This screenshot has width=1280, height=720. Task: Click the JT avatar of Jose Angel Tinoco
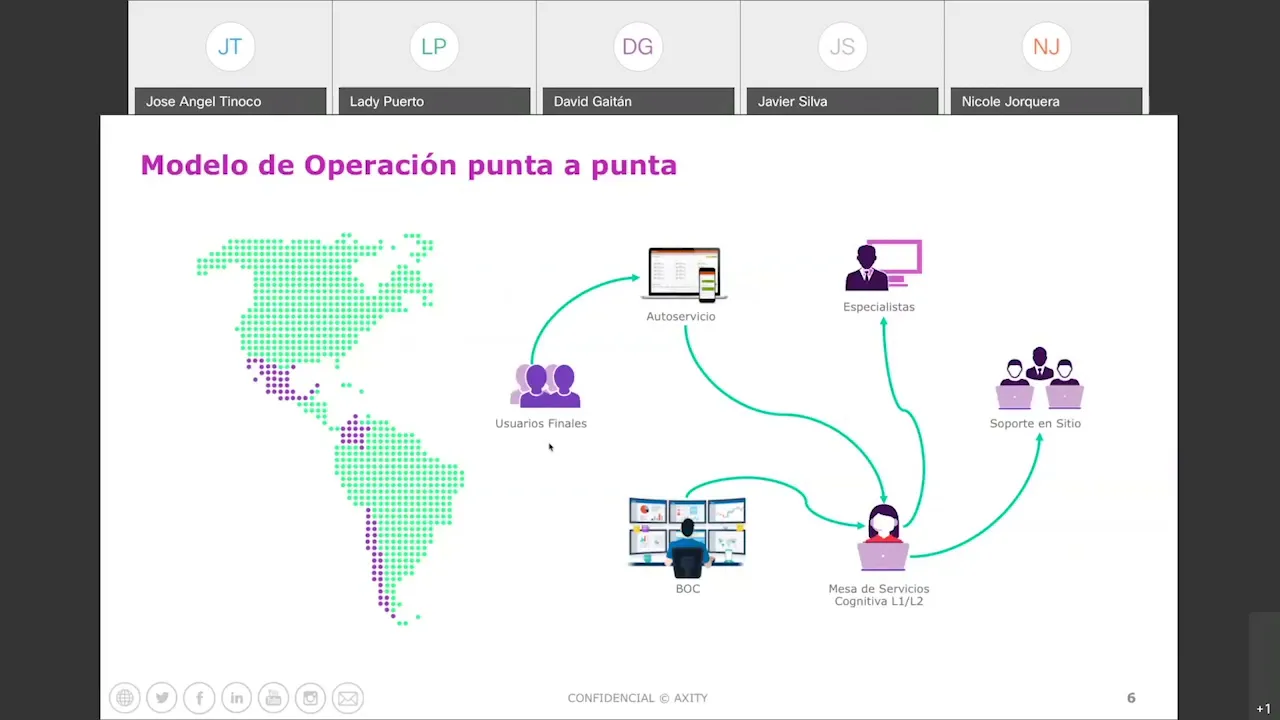(x=230, y=47)
